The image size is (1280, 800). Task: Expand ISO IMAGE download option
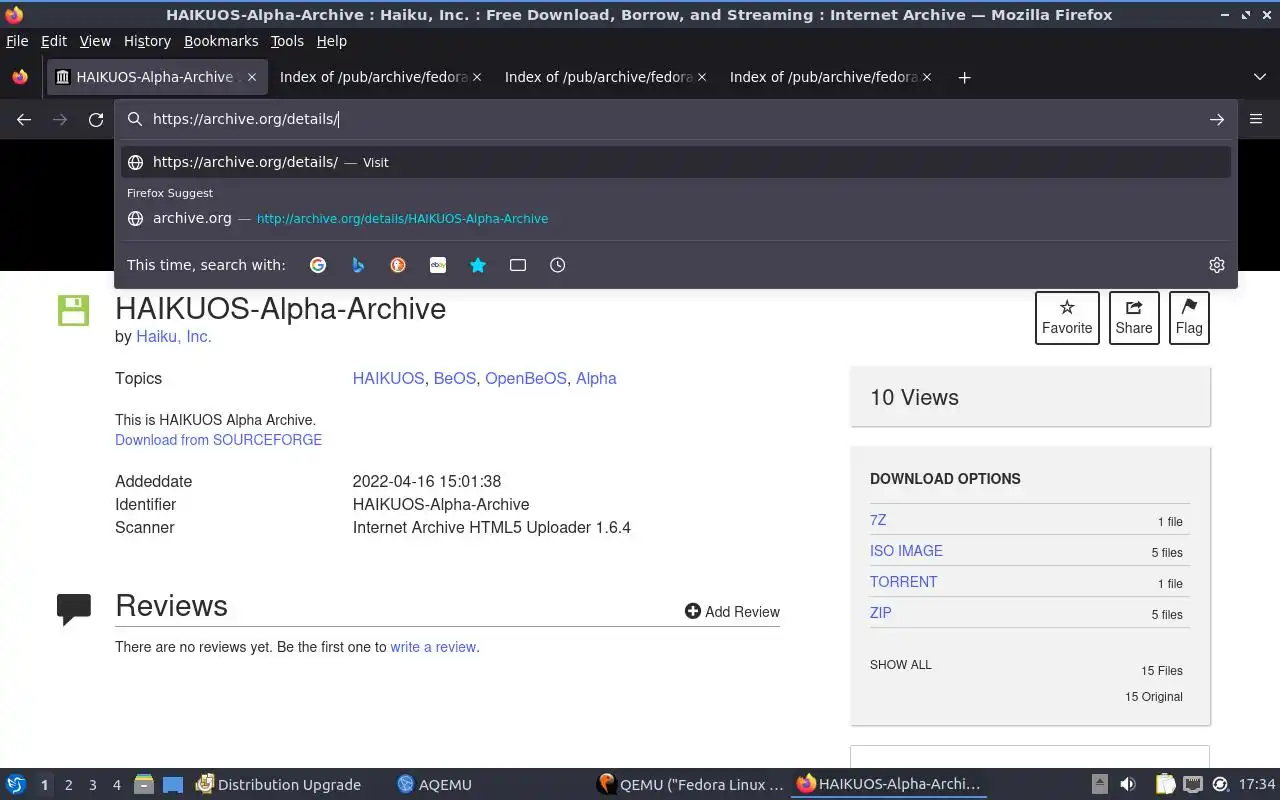pos(906,551)
